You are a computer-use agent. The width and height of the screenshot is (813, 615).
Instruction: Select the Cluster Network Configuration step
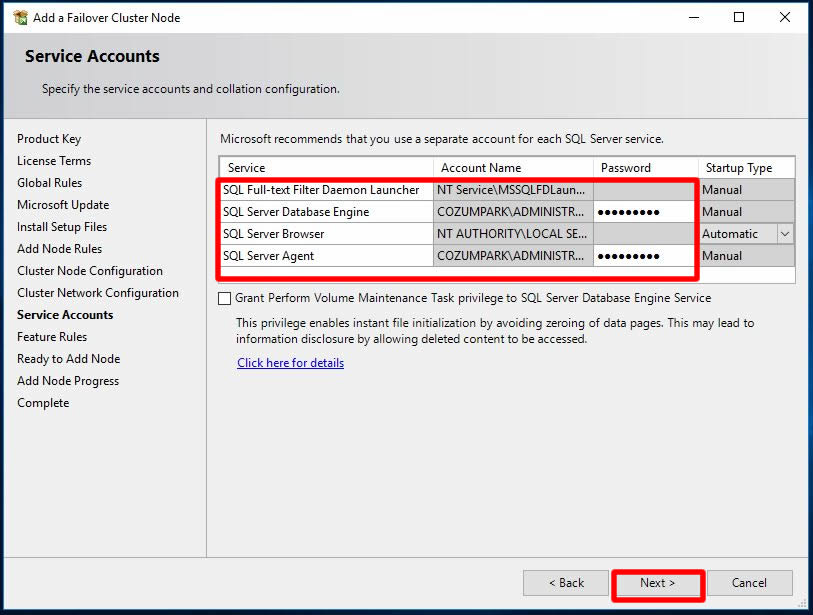[98, 293]
